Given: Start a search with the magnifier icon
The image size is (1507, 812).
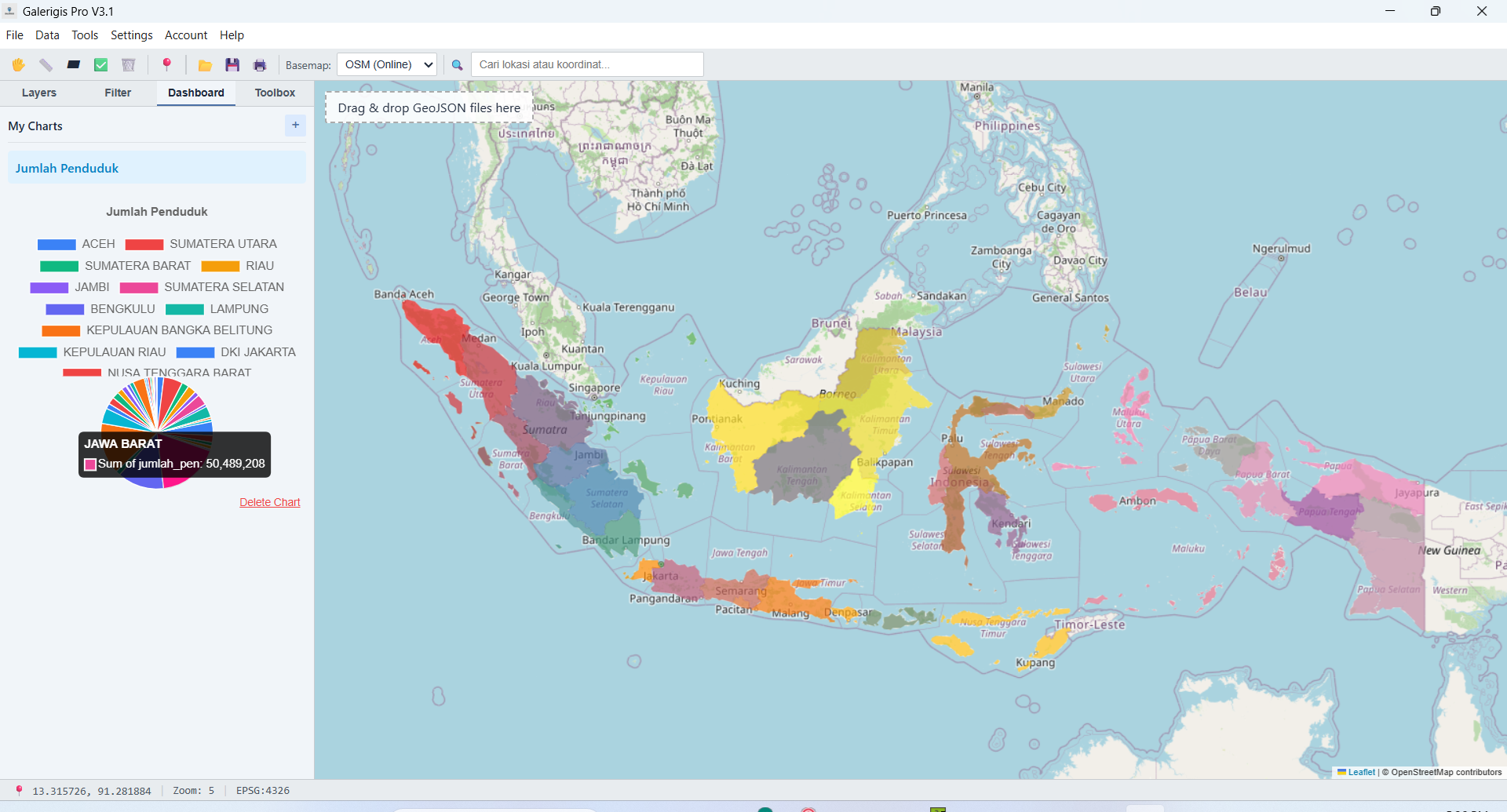Looking at the screenshot, I should click(x=457, y=64).
